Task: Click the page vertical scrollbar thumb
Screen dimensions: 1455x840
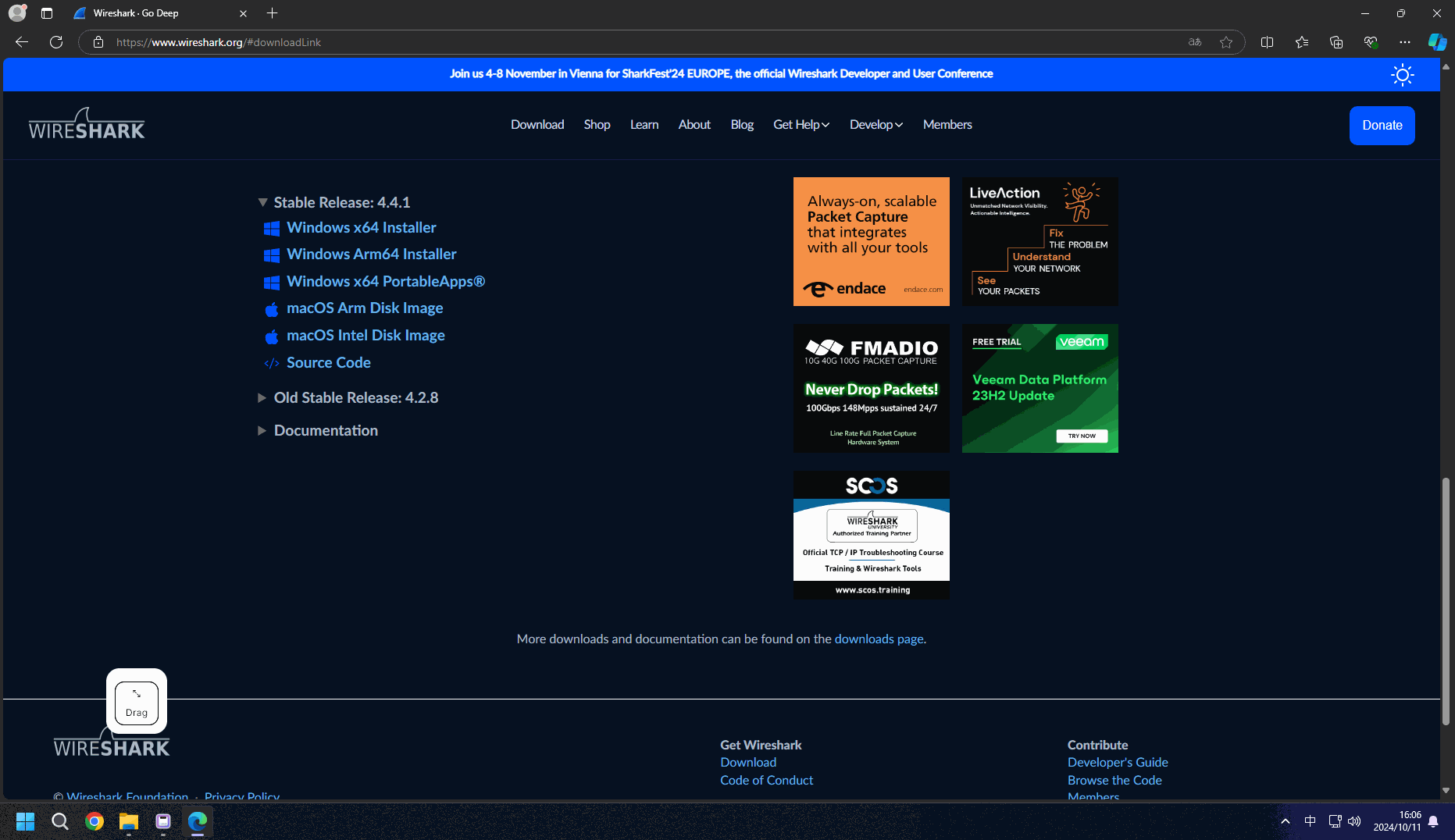Action: [x=1446, y=600]
